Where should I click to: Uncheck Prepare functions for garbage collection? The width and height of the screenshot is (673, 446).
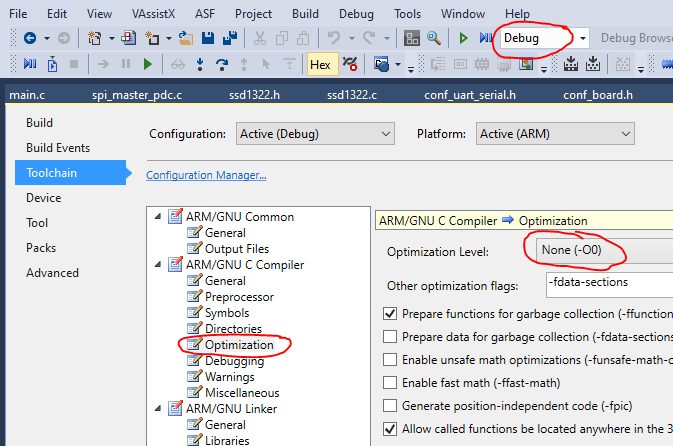click(x=390, y=312)
